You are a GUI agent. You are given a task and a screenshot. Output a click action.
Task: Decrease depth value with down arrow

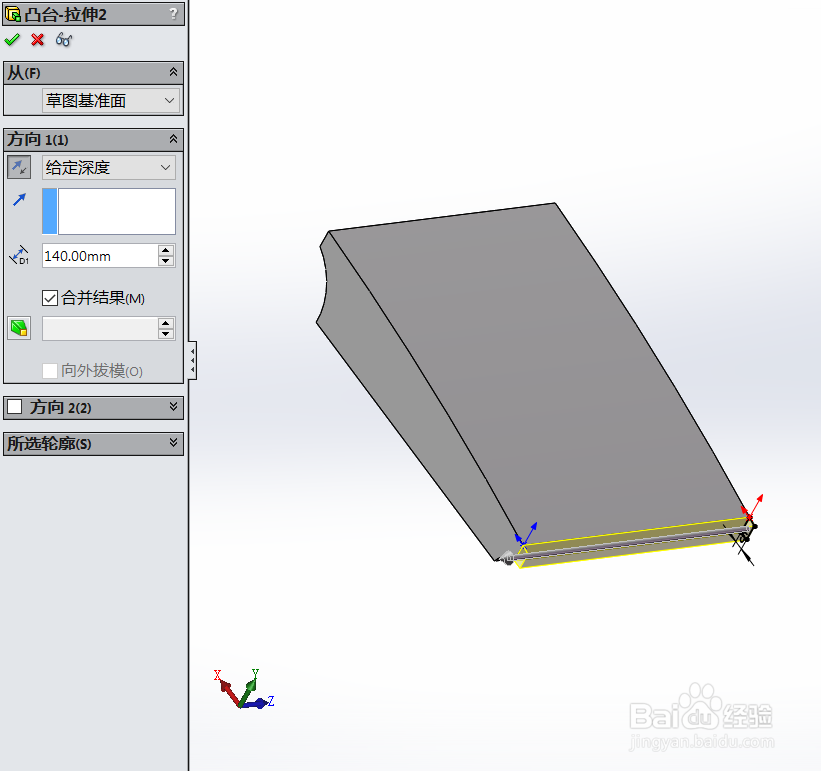(x=166, y=261)
